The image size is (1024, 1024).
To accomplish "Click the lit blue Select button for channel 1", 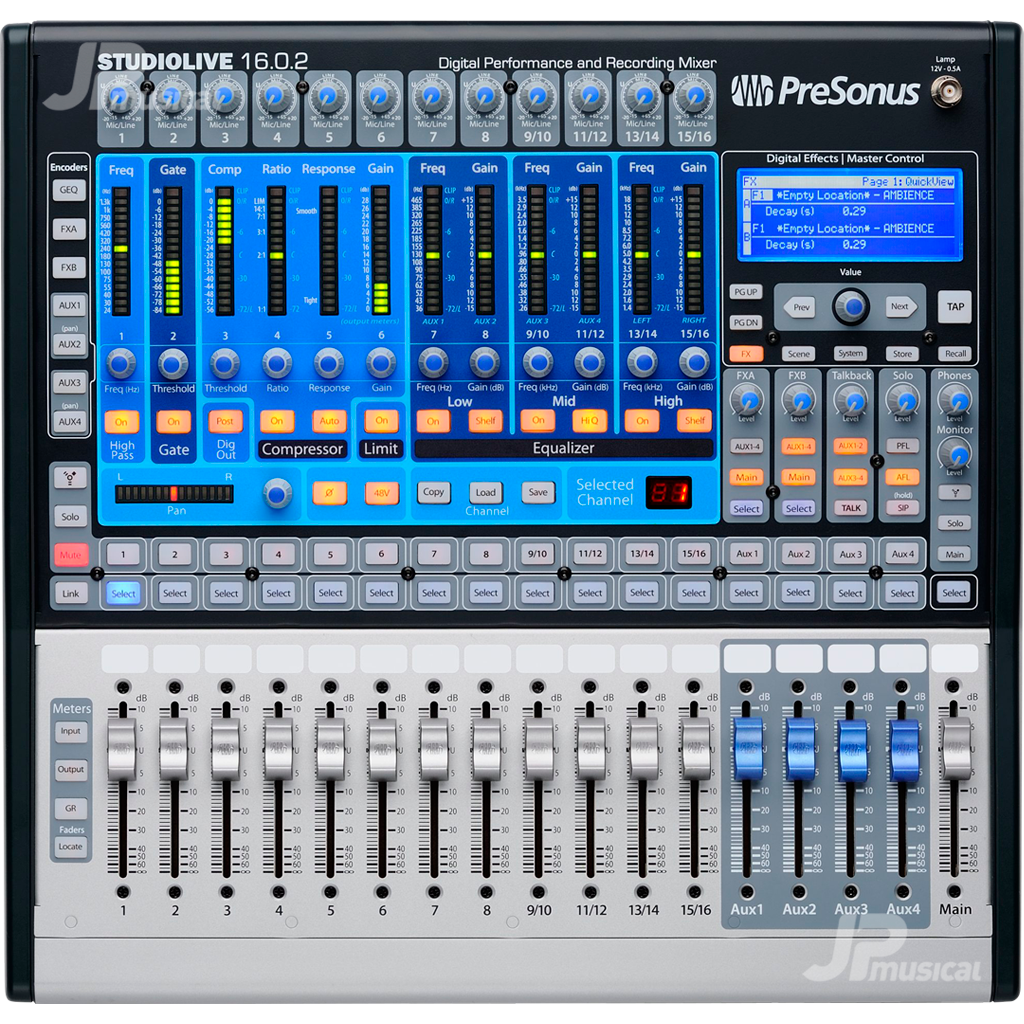I will point(123,594).
